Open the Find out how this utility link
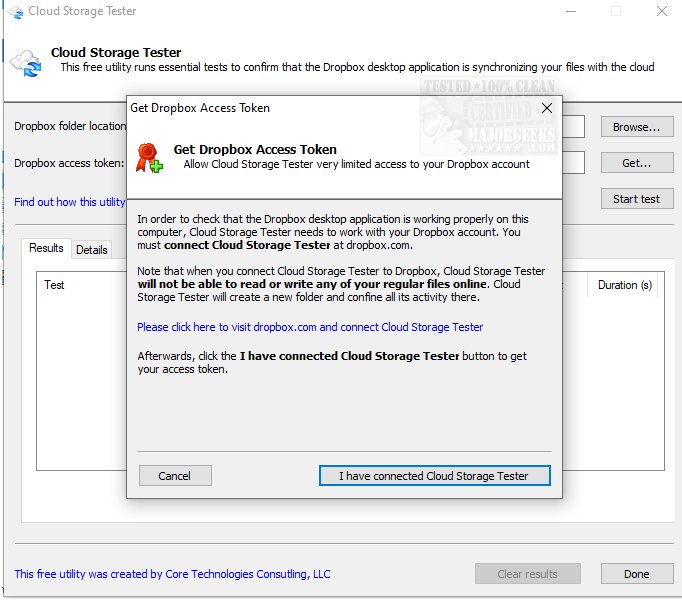Screen dimensions: 682x601 (x=70, y=202)
